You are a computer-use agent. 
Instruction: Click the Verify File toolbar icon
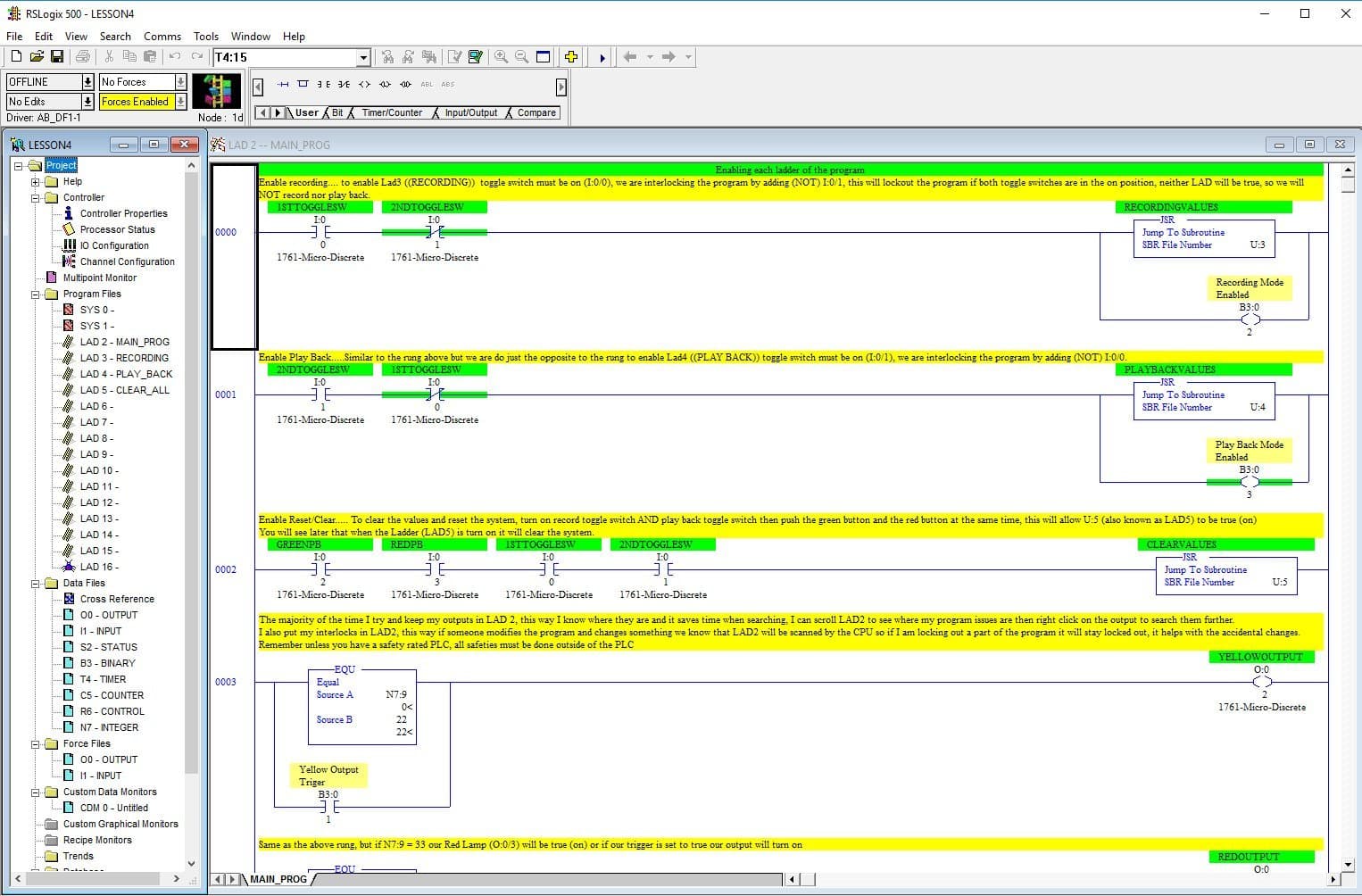[455, 56]
